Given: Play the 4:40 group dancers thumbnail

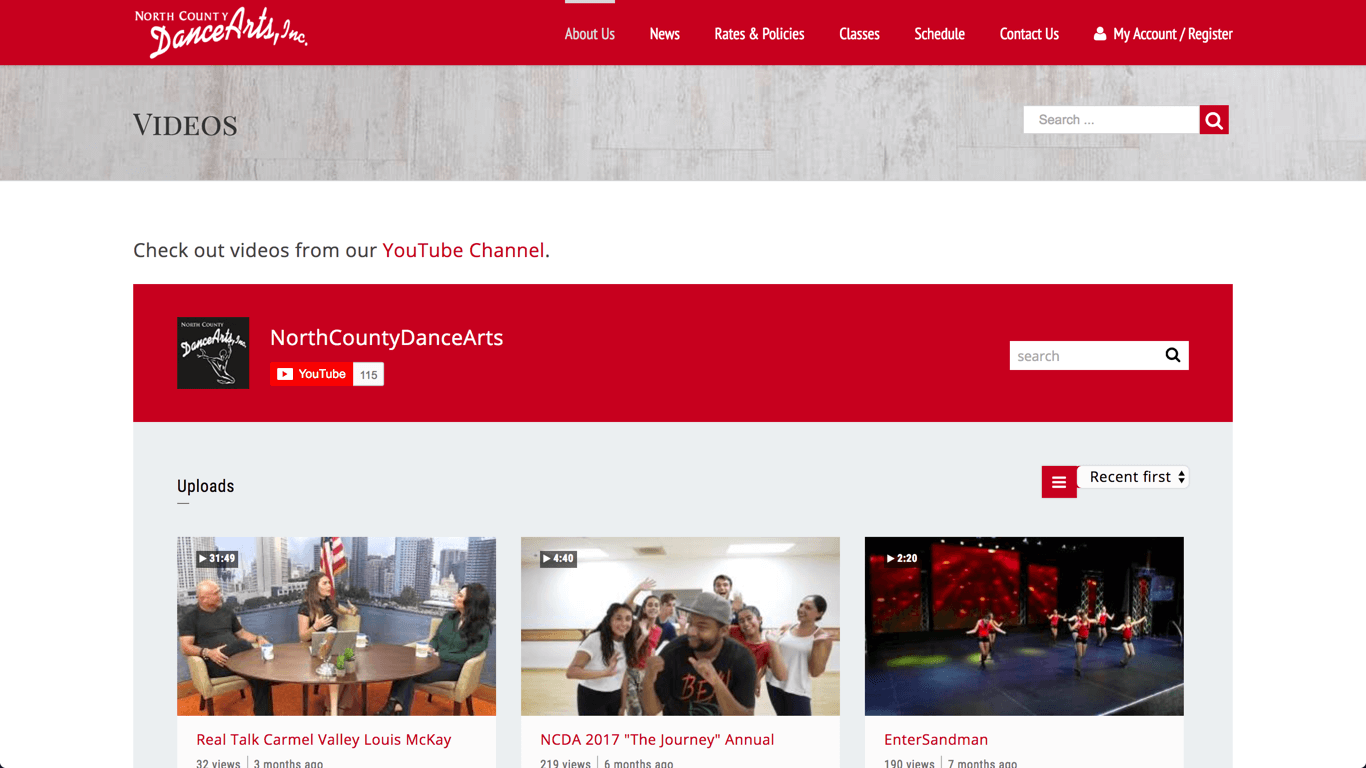Looking at the screenshot, I should [680, 626].
